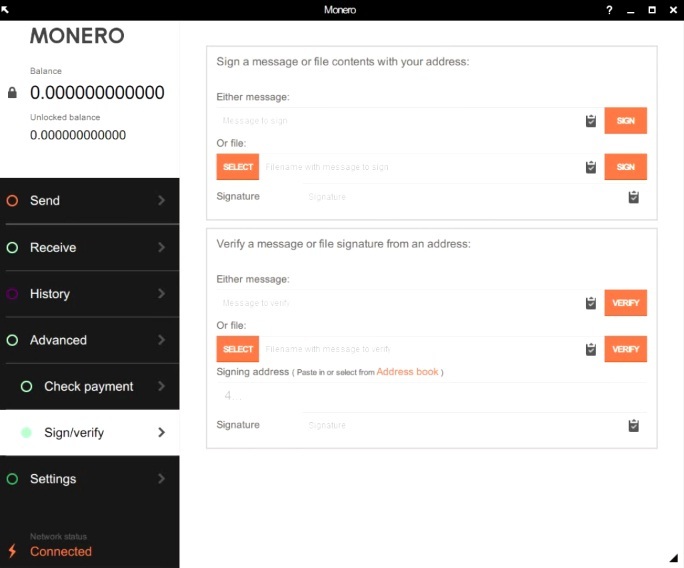The height and width of the screenshot is (568, 684).
Task: Click the green circle icon next to Receive
Action: click(12, 248)
